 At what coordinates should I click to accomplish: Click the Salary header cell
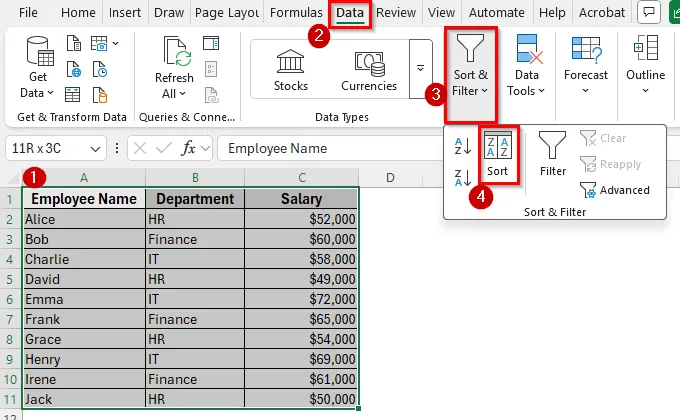[301, 199]
